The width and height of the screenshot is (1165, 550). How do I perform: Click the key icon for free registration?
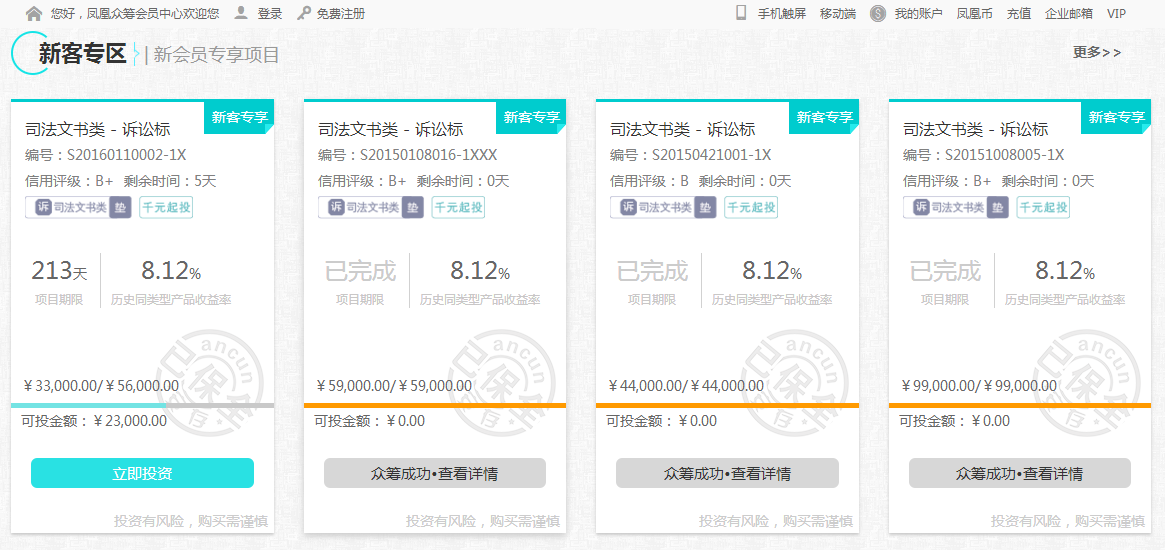[304, 14]
